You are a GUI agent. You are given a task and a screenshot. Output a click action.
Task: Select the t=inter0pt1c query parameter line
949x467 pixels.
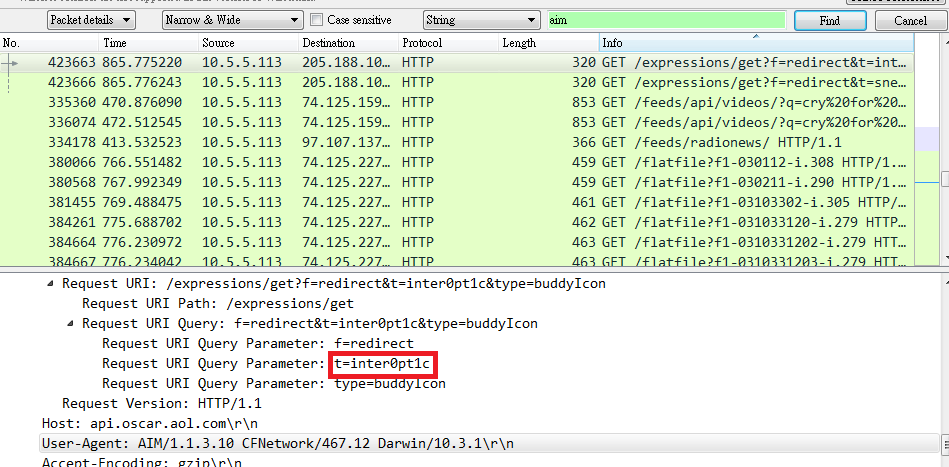266,364
